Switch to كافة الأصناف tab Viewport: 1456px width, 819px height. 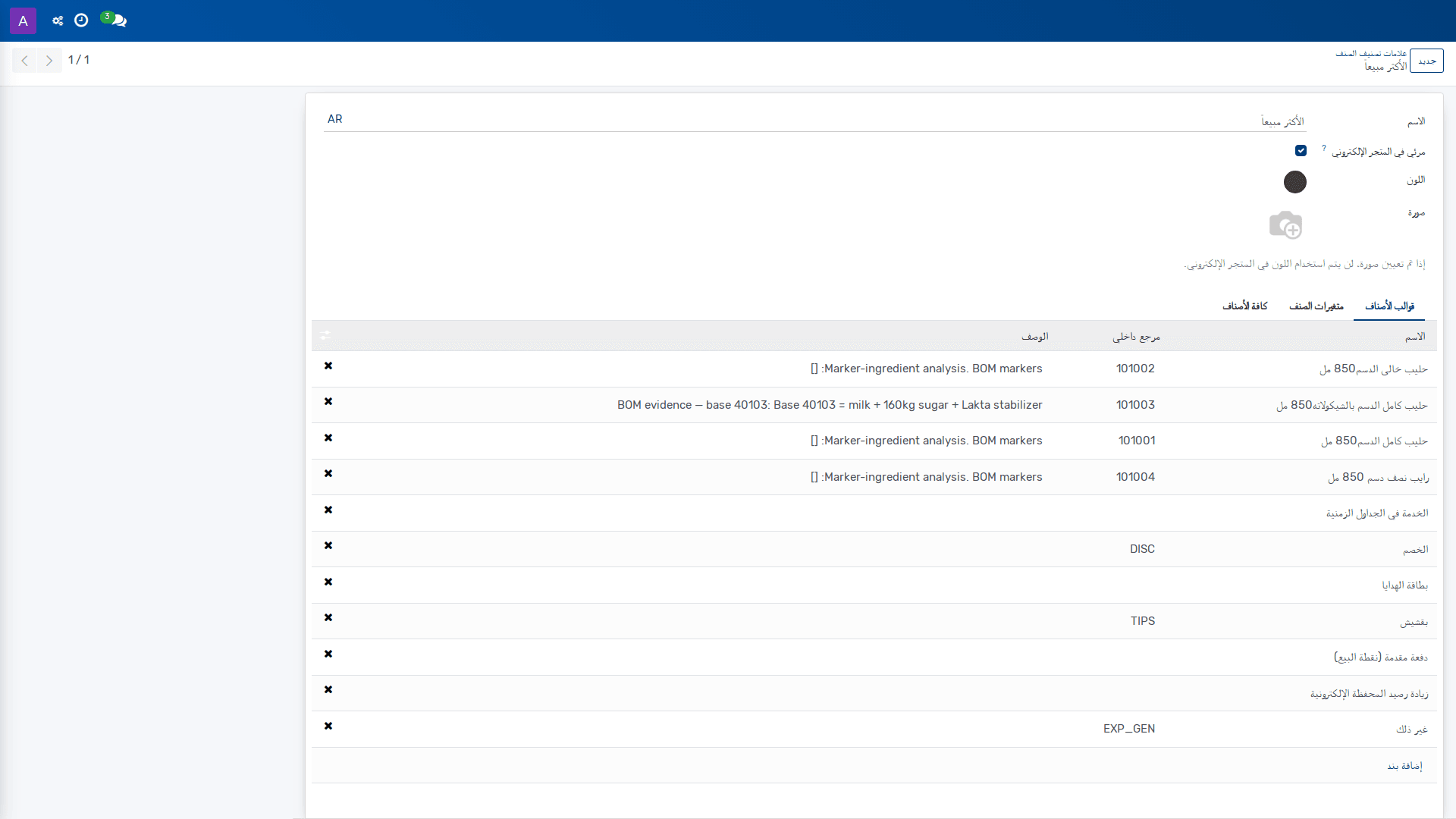click(1244, 306)
